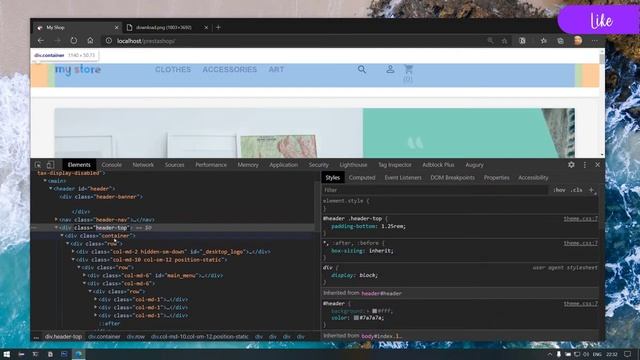The height and width of the screenshot is (360, 640).
Task: Collapse the main node arrow
Action: (45, 181)
